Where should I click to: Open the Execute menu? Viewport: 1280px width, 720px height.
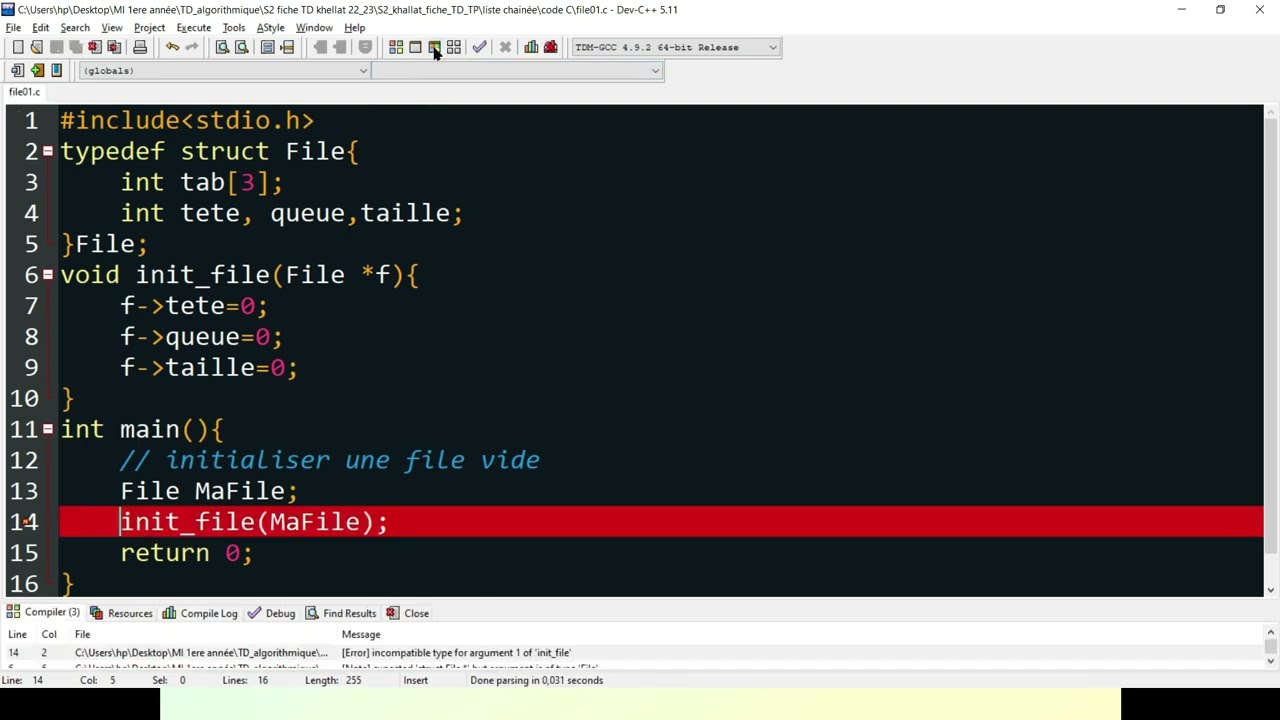tap(193, 27)
